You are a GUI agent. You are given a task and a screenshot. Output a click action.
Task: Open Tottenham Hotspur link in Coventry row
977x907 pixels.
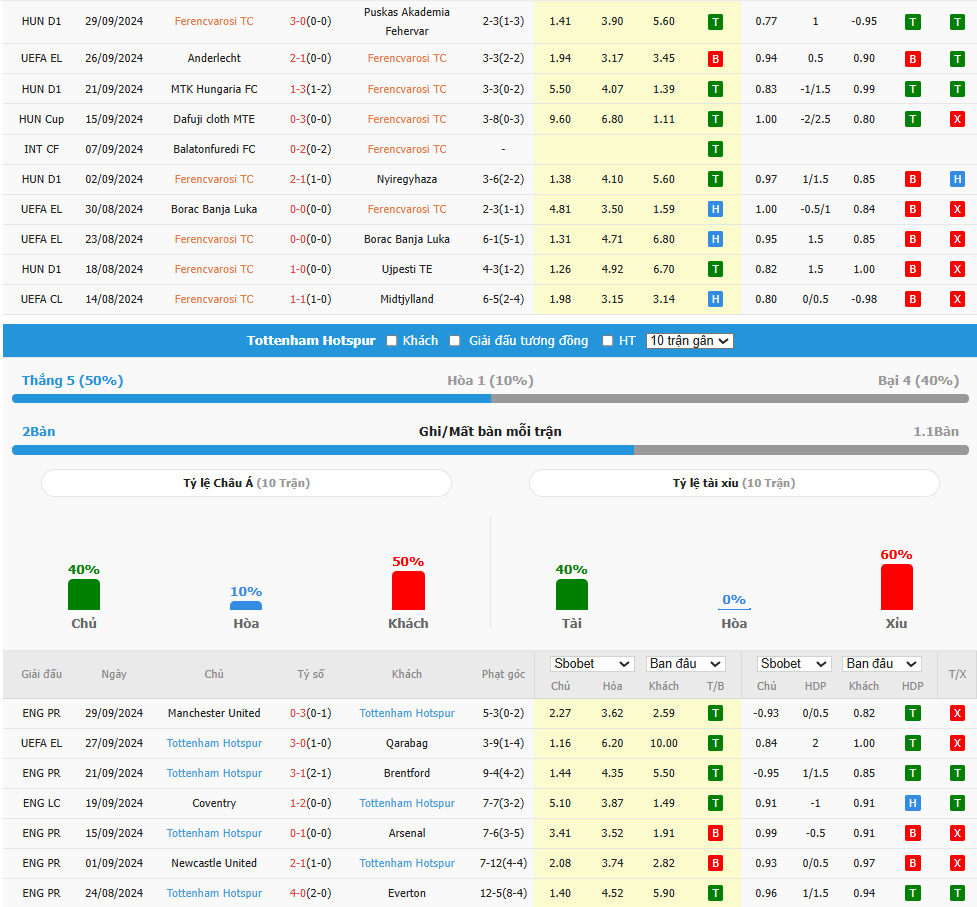(x=407, y=803)
